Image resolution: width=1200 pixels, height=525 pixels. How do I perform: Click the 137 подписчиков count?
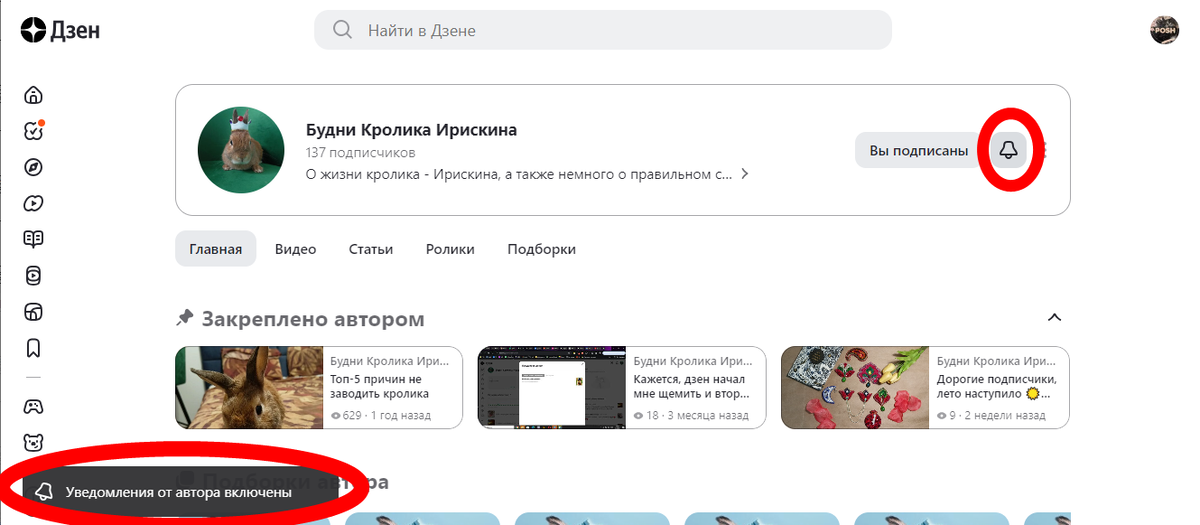pyautogui.click(x=360, y=153)
